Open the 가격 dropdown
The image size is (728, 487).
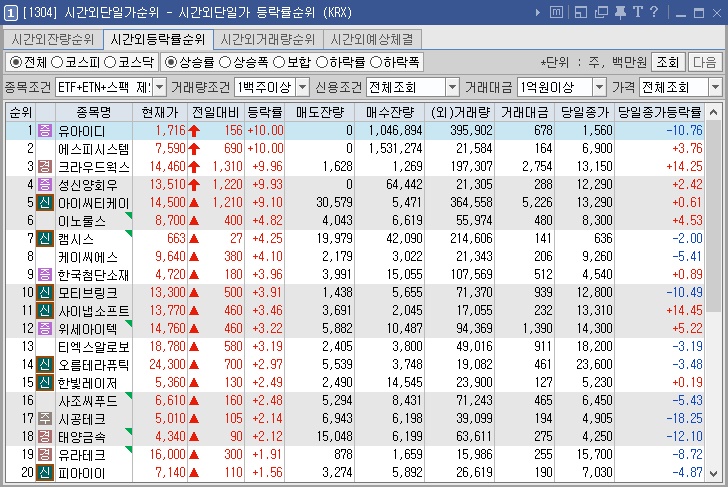coord(715,87)
